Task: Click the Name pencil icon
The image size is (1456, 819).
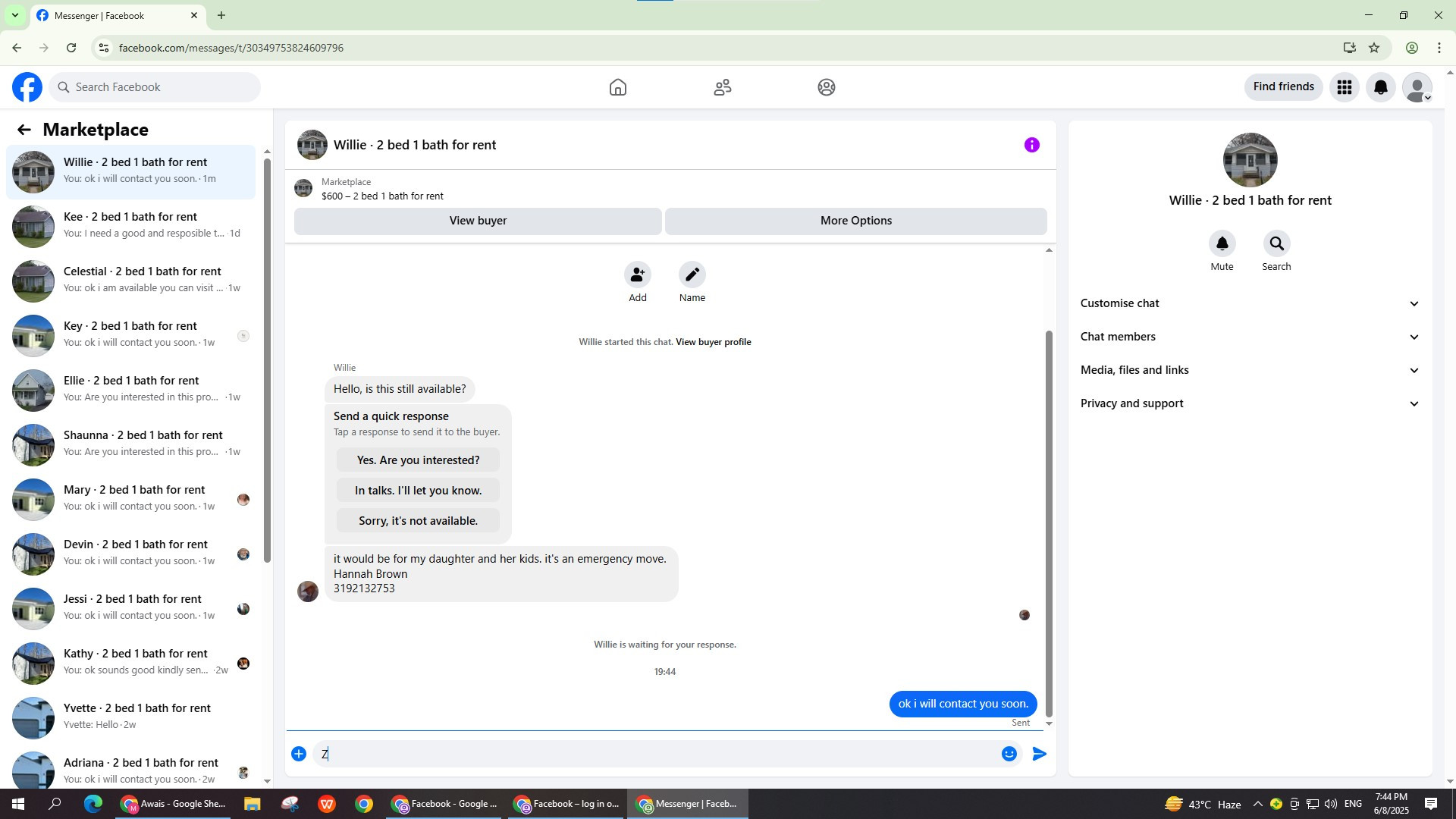Action: [692, 275]
